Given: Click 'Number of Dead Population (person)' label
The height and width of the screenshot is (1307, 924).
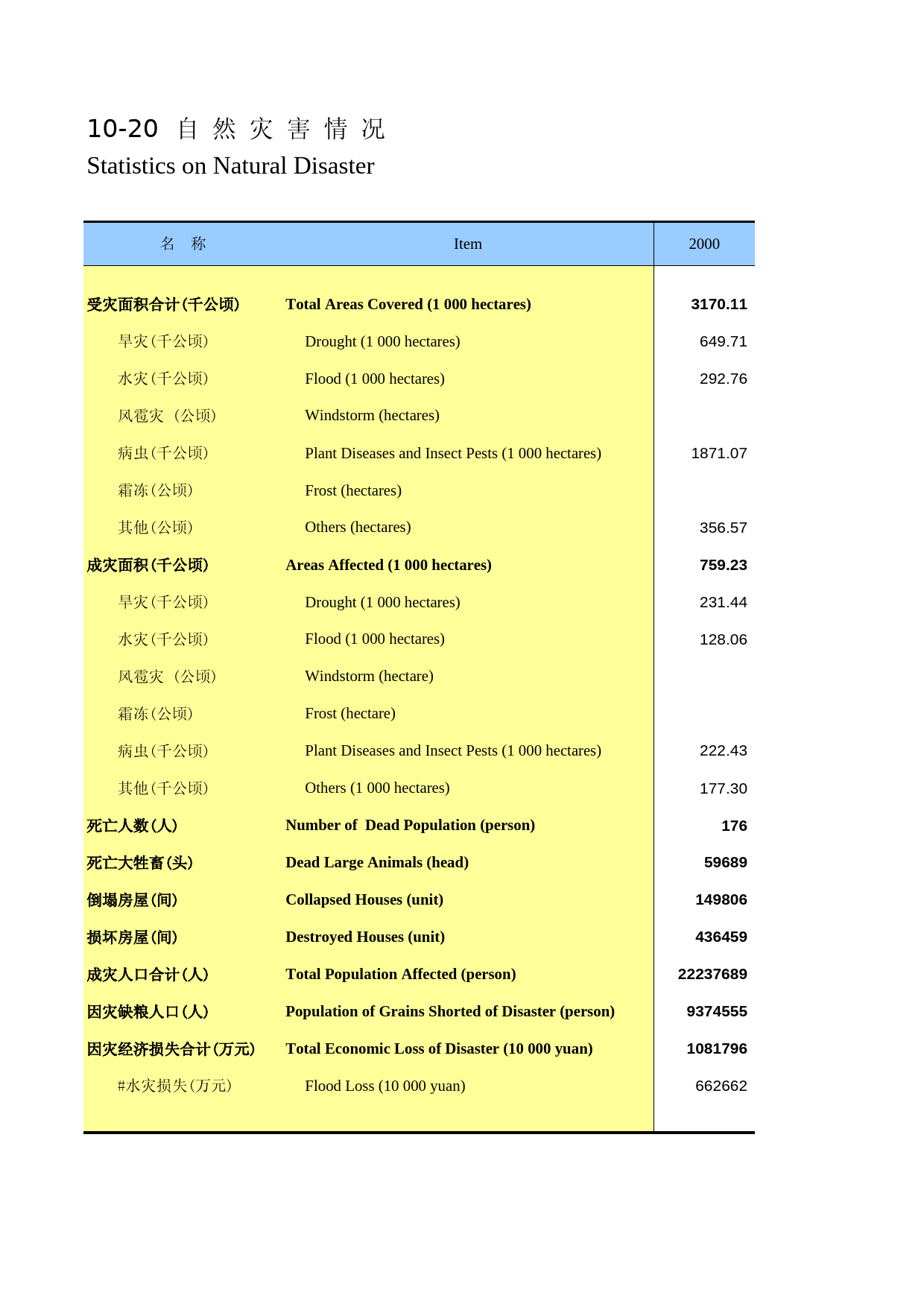Looking at the screenshot, I should pos(410,825).
